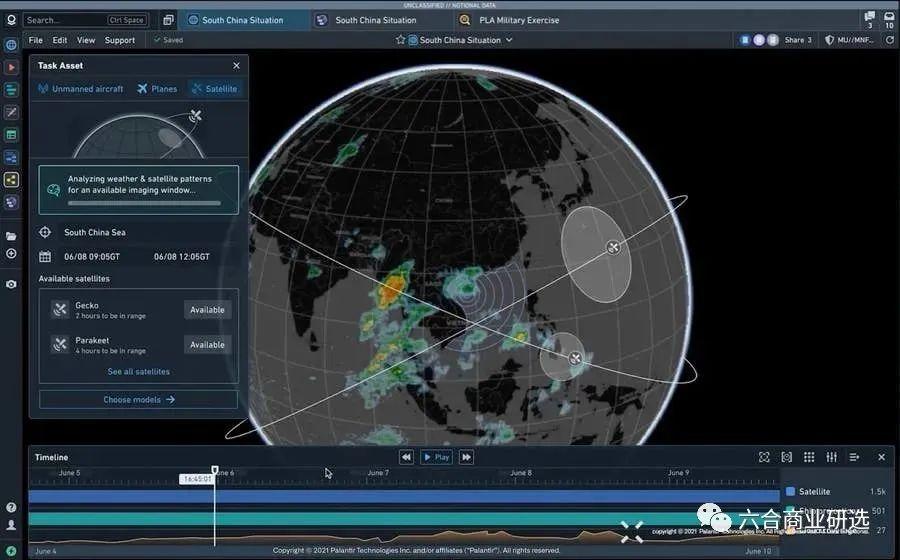Fast-forward the timeline playback

[x=467, y=457]
